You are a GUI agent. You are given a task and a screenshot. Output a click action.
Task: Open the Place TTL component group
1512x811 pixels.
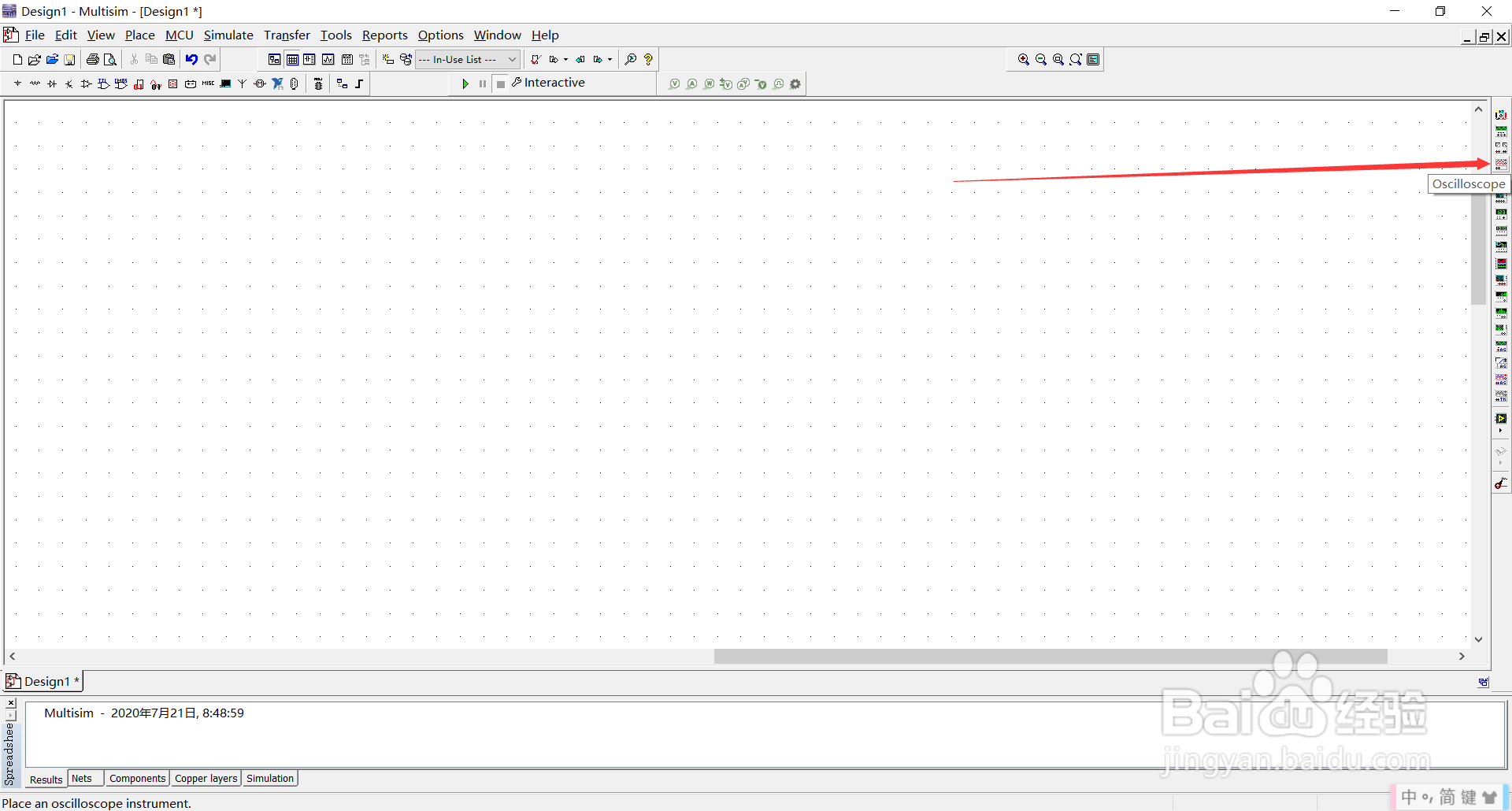104,83
